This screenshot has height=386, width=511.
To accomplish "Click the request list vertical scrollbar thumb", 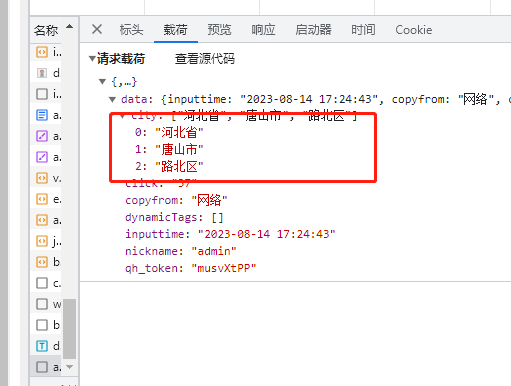I will point(69,329).
